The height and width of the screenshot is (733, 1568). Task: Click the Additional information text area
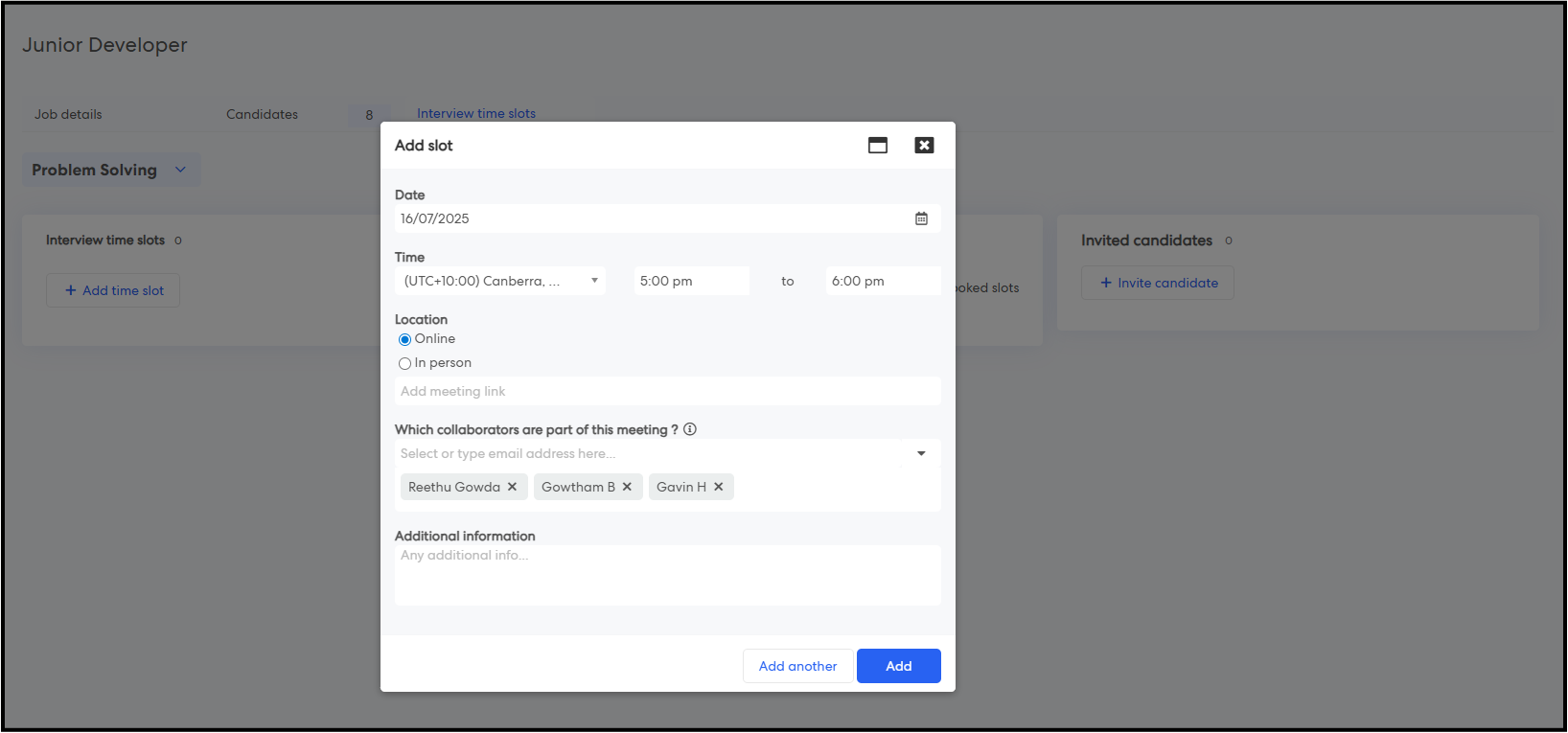pos(667,575)
